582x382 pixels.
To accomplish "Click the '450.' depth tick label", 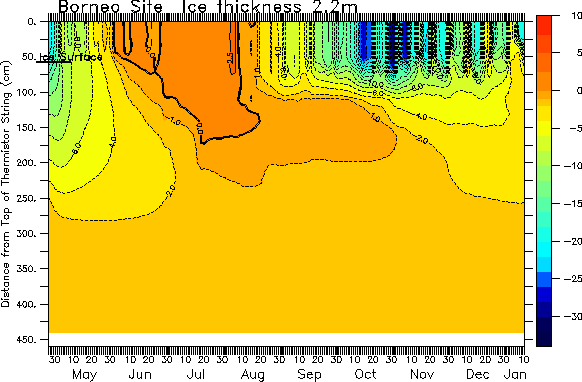I will click(27, 339).
